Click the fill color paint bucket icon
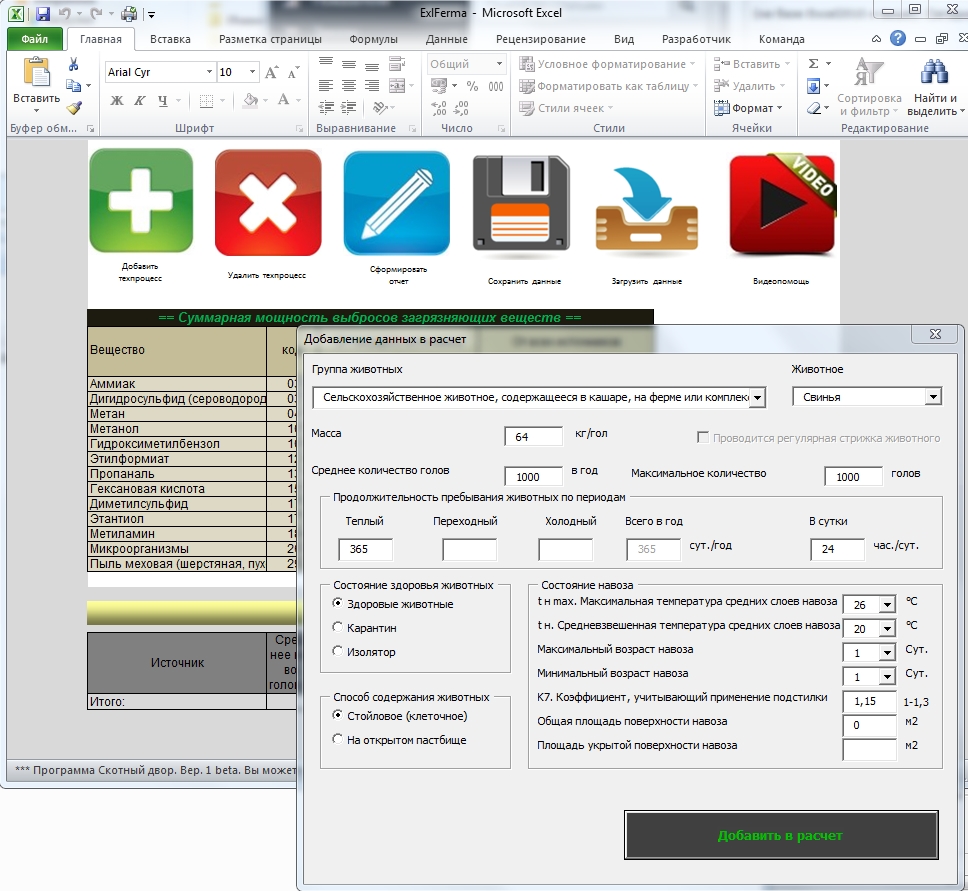Screen dimensions: 968x891 tap(250, 101)
